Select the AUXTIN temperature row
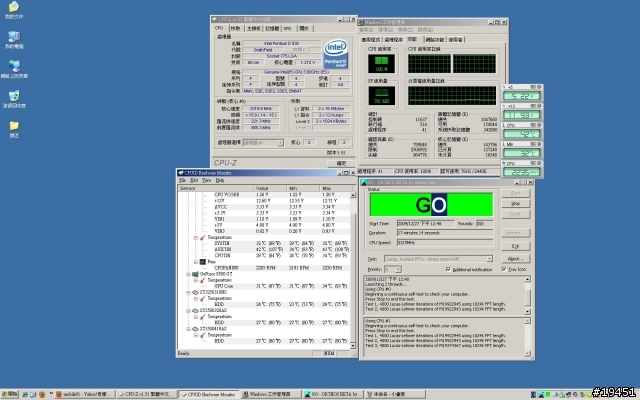 pos(264,249)
